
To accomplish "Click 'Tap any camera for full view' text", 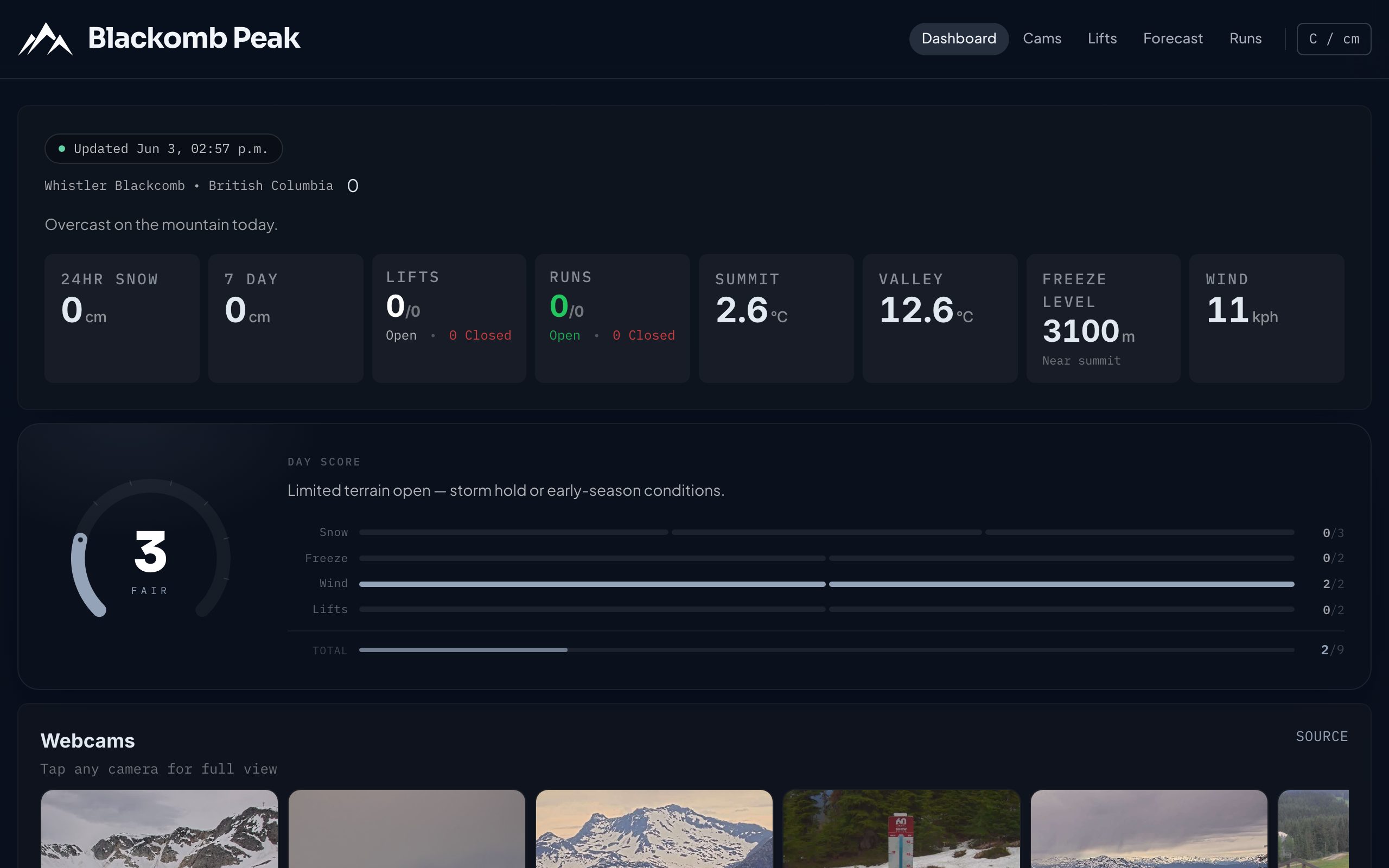I will click(x=158, y=769).
